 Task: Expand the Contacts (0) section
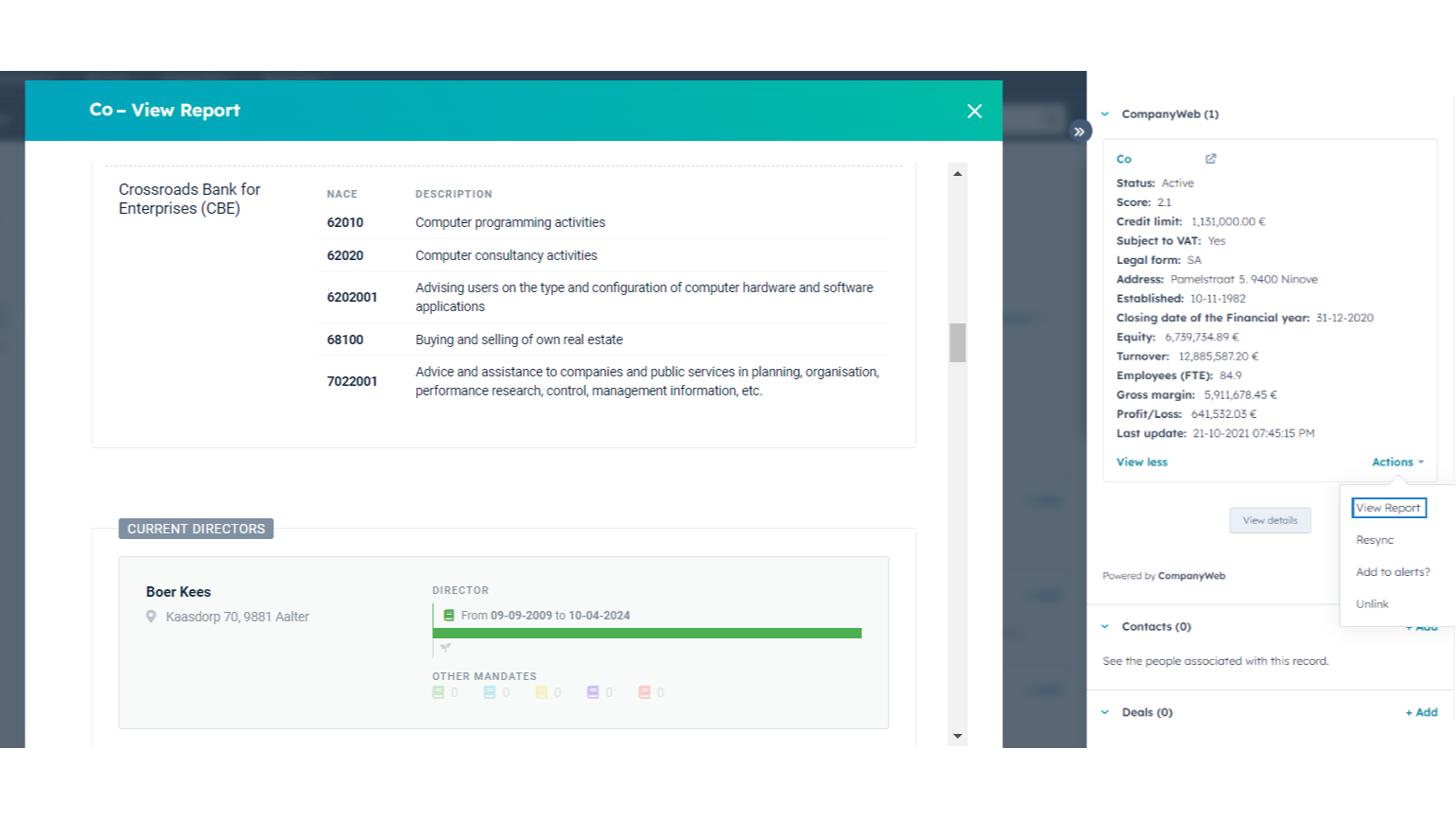[x=1103, y=626]
